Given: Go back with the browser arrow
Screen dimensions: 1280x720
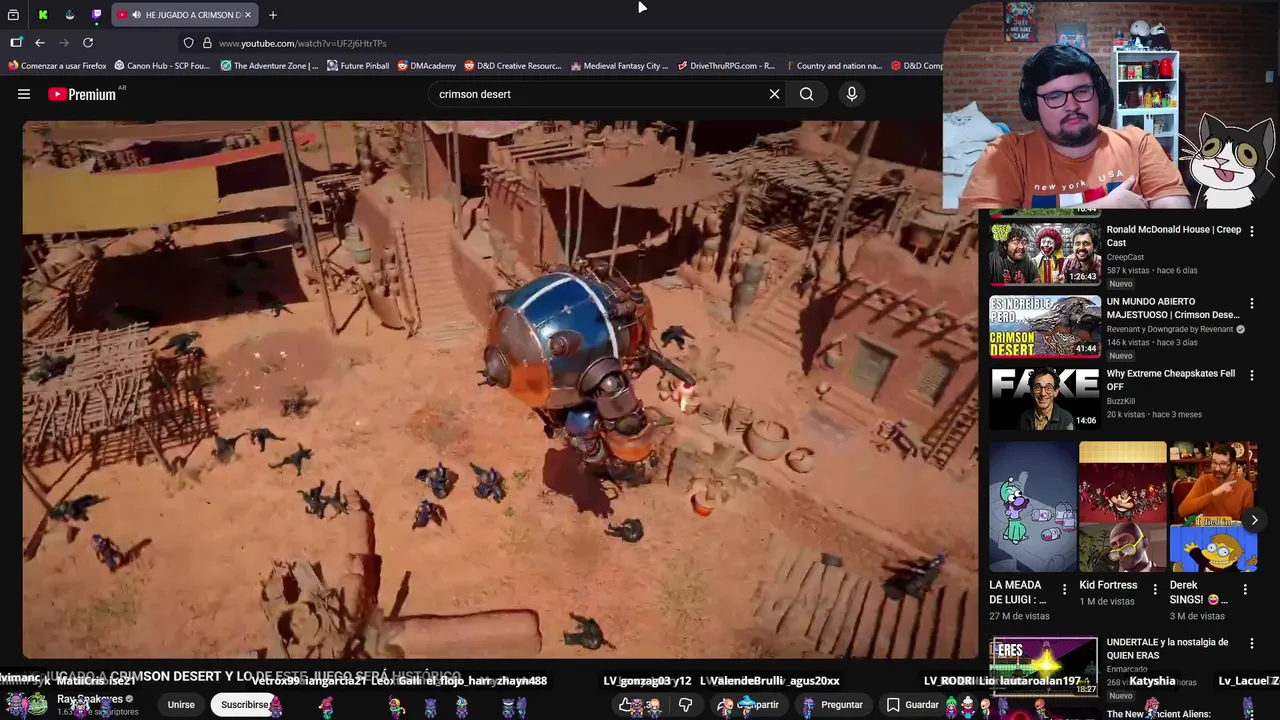Looking at the screenshot, I should point(40,43).
